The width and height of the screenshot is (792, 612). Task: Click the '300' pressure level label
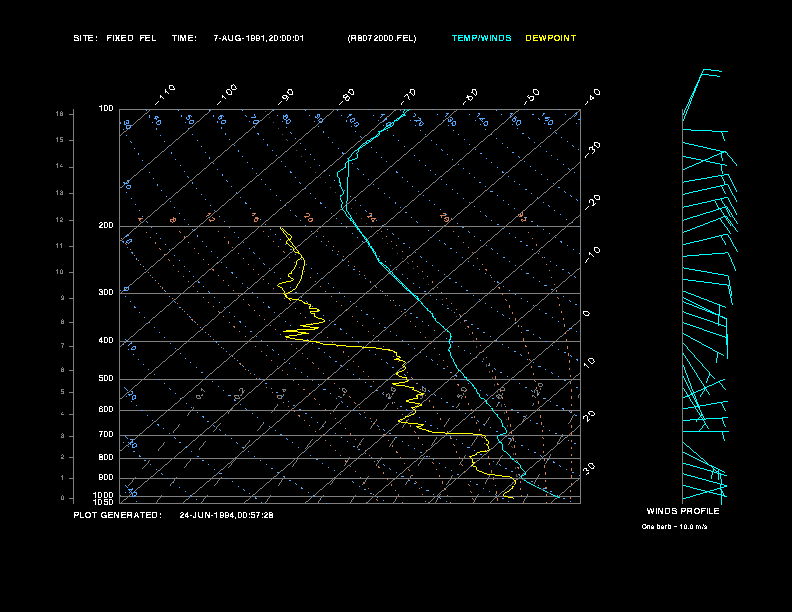point(106,292)
